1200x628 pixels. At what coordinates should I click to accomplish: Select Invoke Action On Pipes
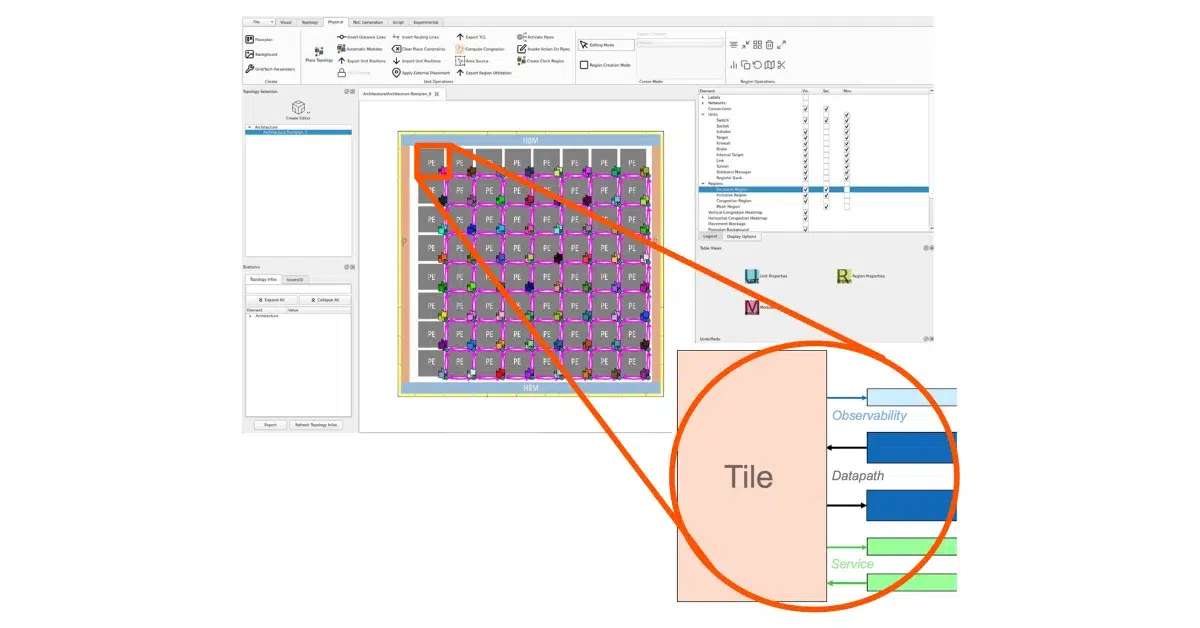pos(544,48)
